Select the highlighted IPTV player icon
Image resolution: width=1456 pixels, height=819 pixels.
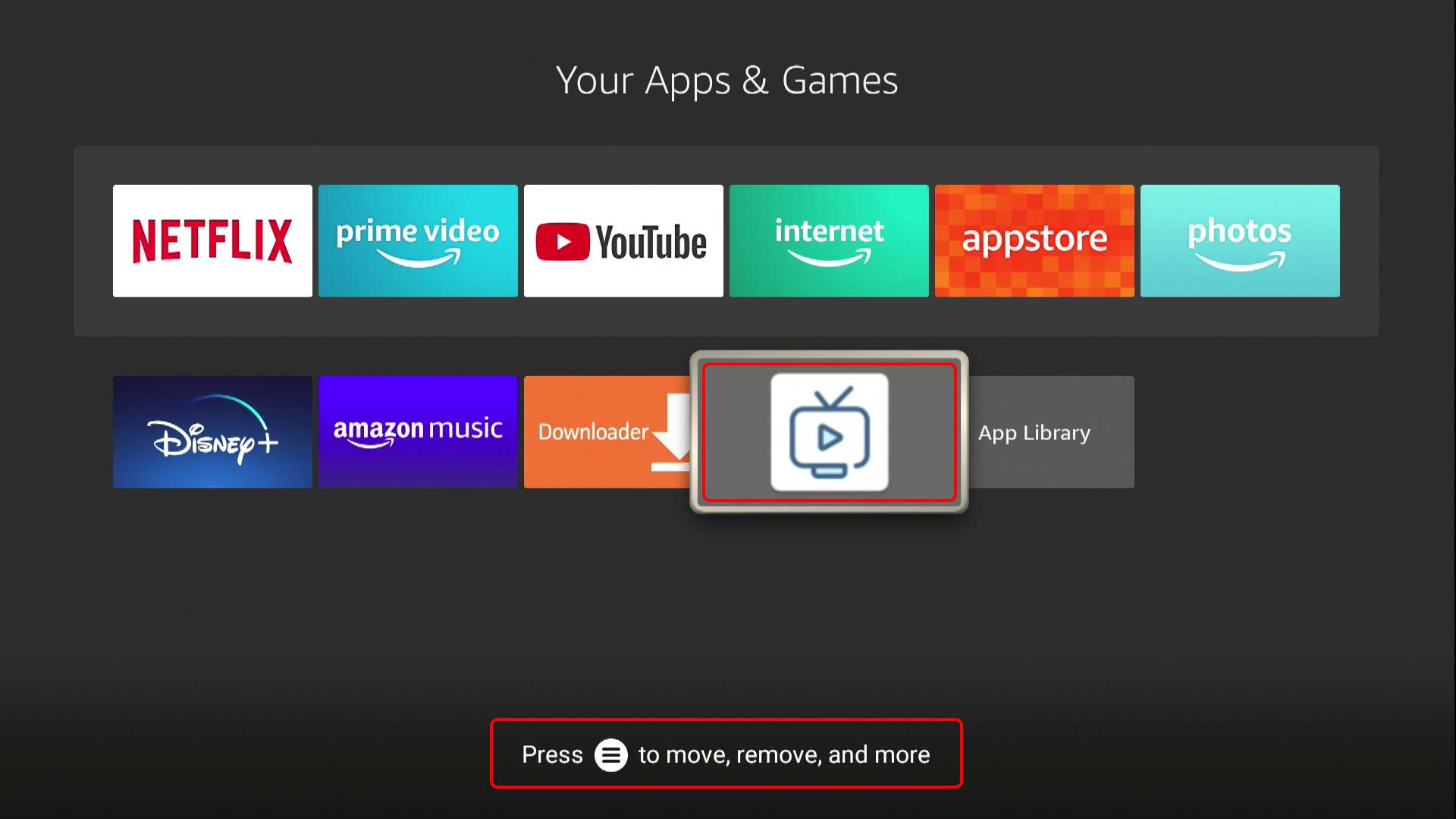(828, 432)
